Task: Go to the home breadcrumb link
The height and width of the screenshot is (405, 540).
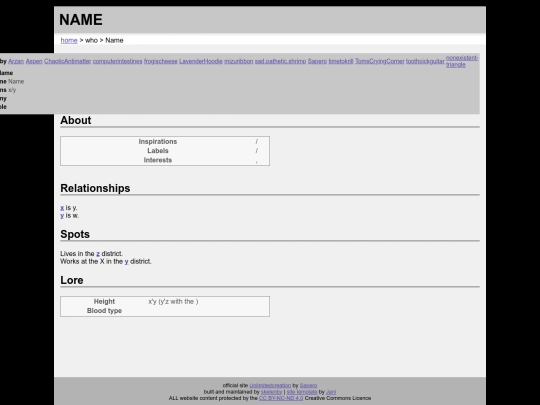Action: [69, 40]
